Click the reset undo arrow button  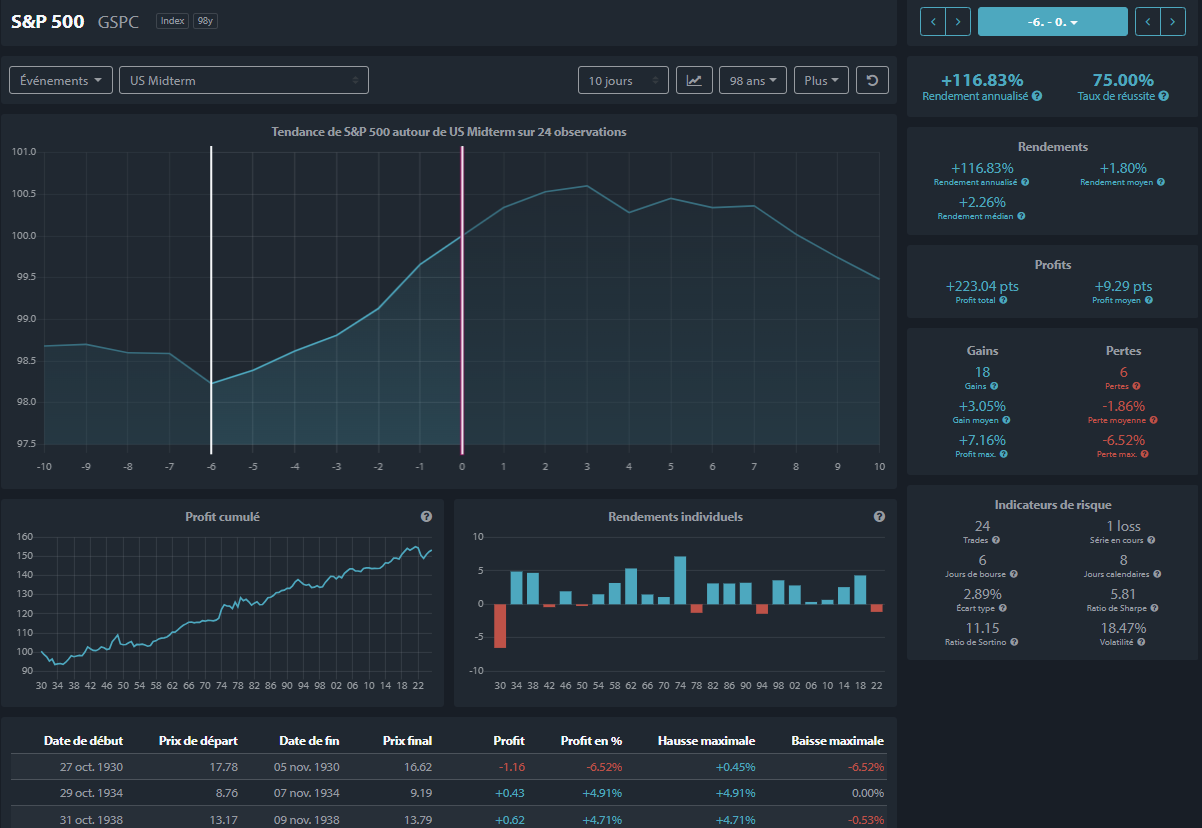(x=872, y=80)
